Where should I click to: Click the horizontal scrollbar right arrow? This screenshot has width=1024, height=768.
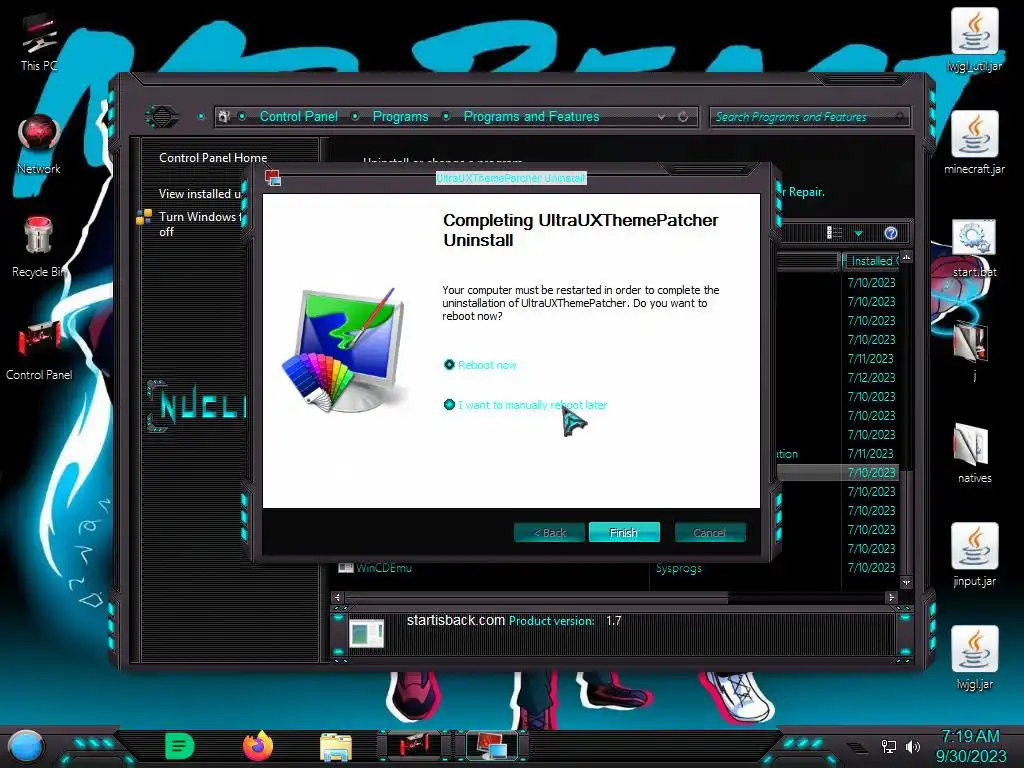891,598
